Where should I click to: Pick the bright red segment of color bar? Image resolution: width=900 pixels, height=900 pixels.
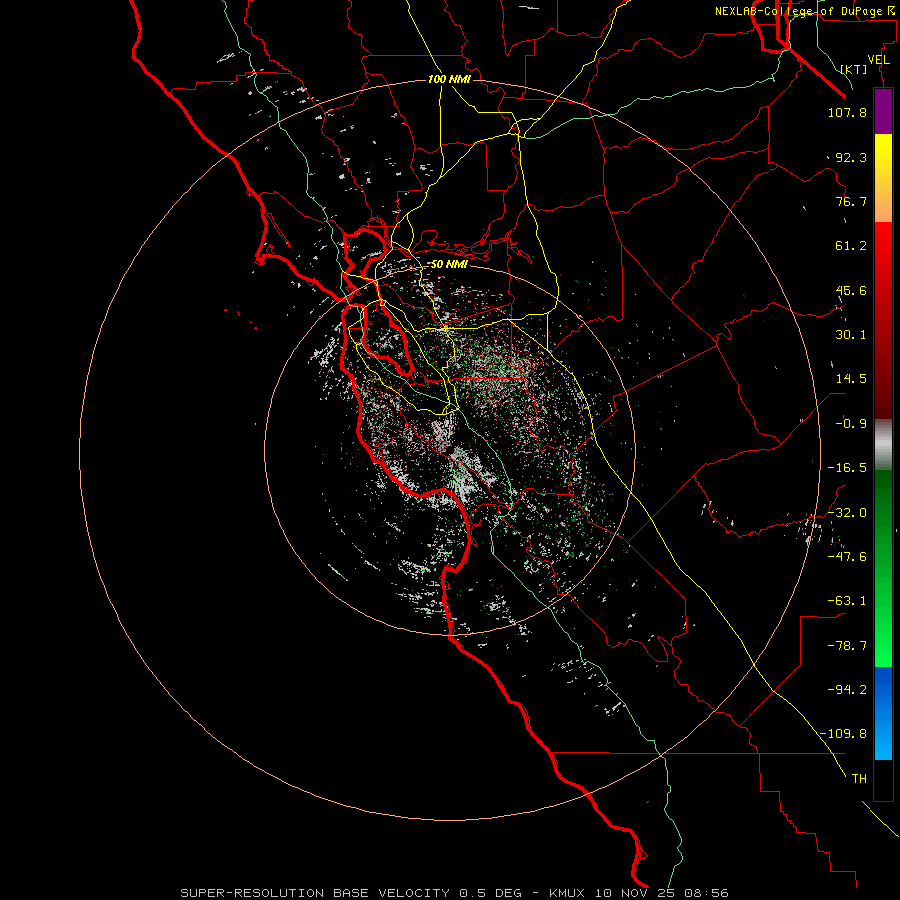click(883, 255)
